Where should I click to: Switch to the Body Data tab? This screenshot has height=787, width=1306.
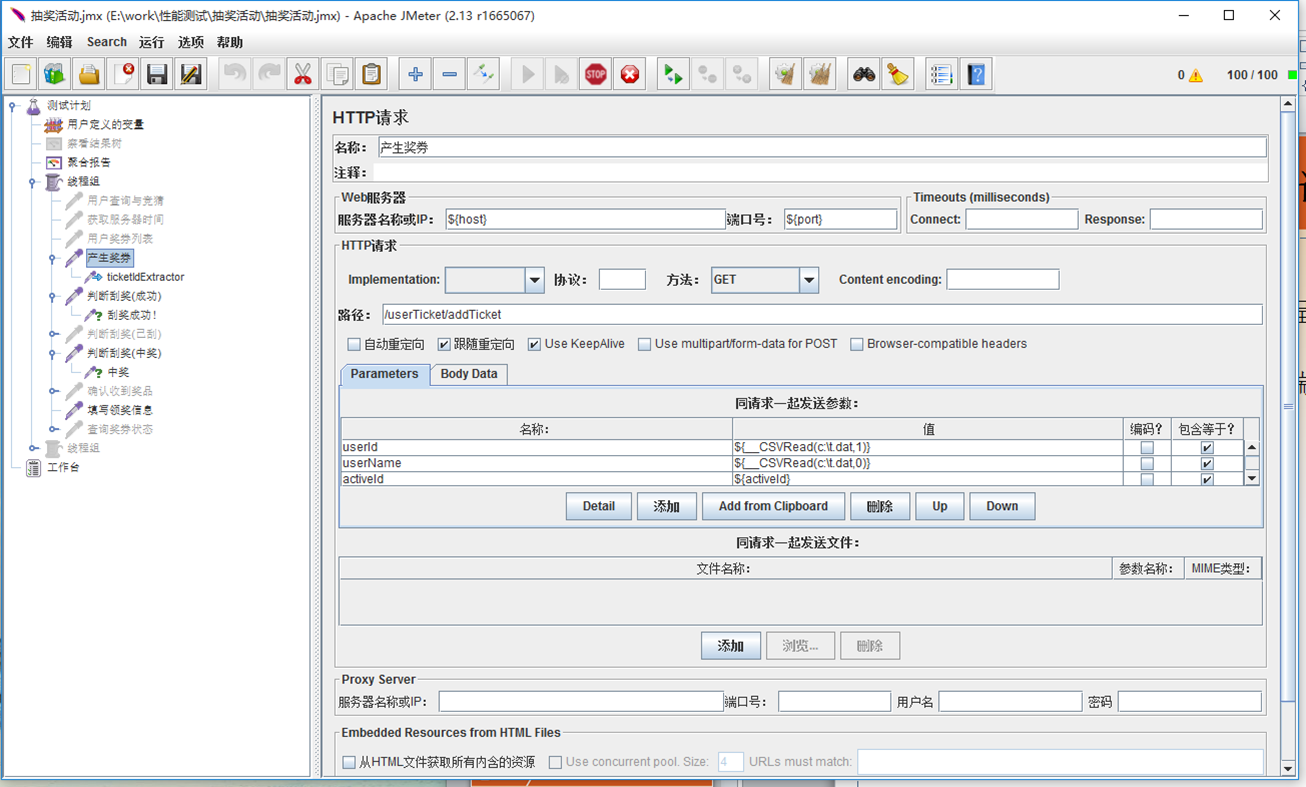[469, 374]
